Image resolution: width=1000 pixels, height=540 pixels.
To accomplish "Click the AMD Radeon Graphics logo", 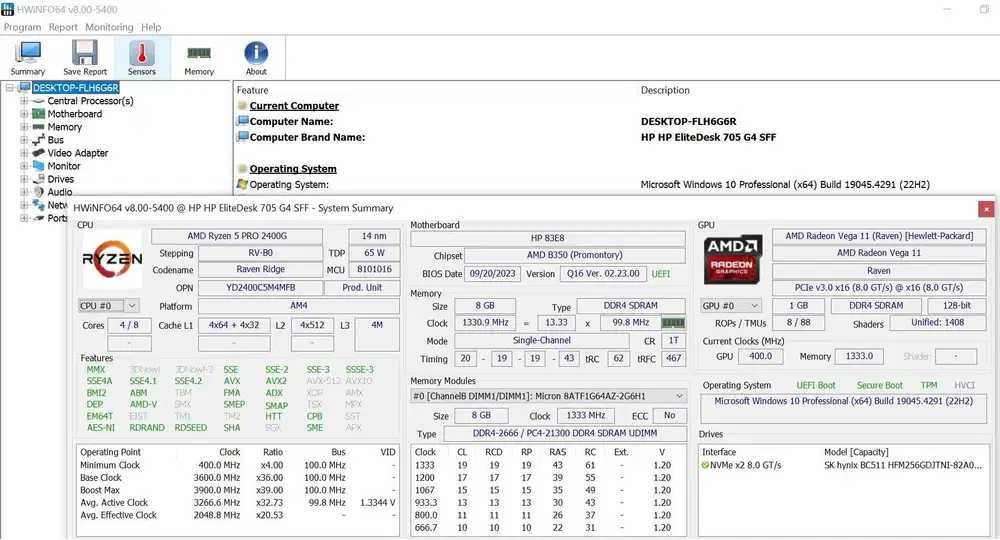I will tap(732, 260).
